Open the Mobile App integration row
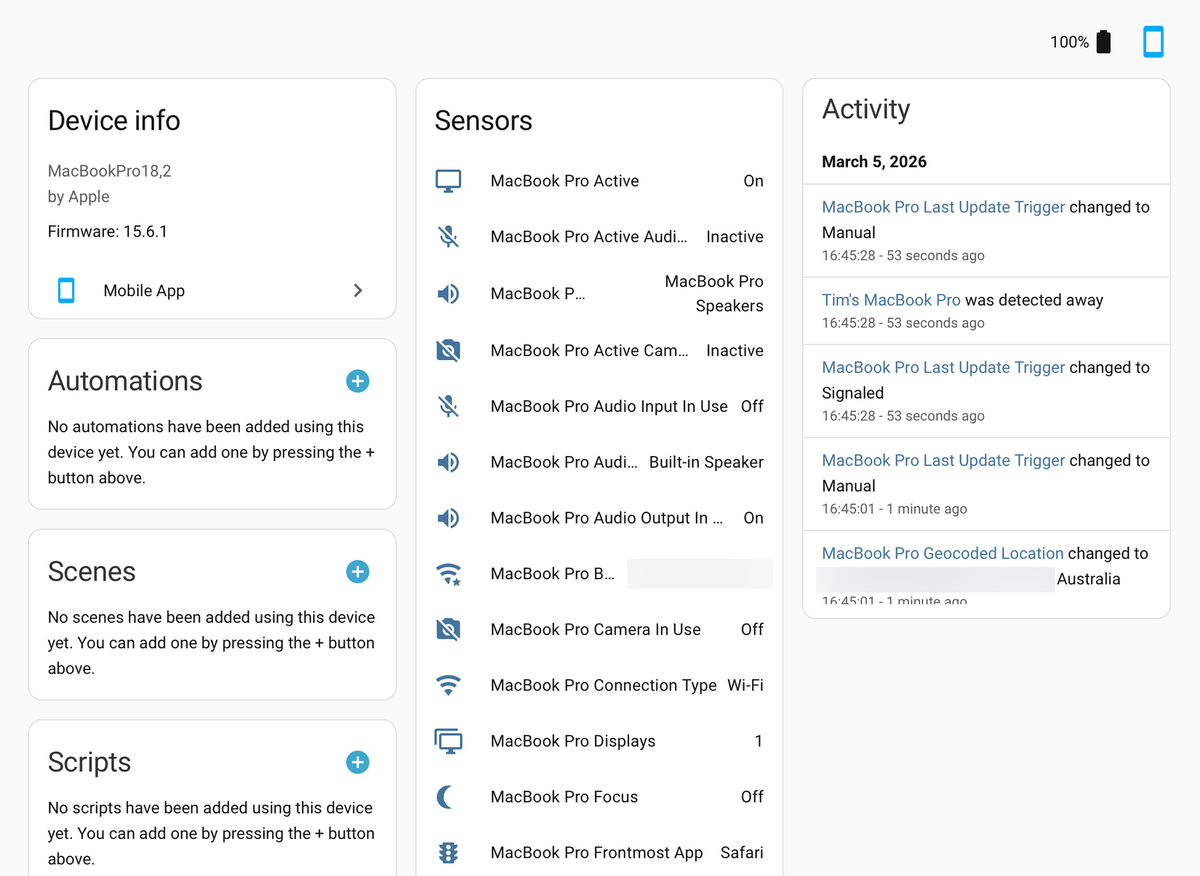Image resolution: width=1200 pixels, height=876 pixels. [x=144, y=291]
